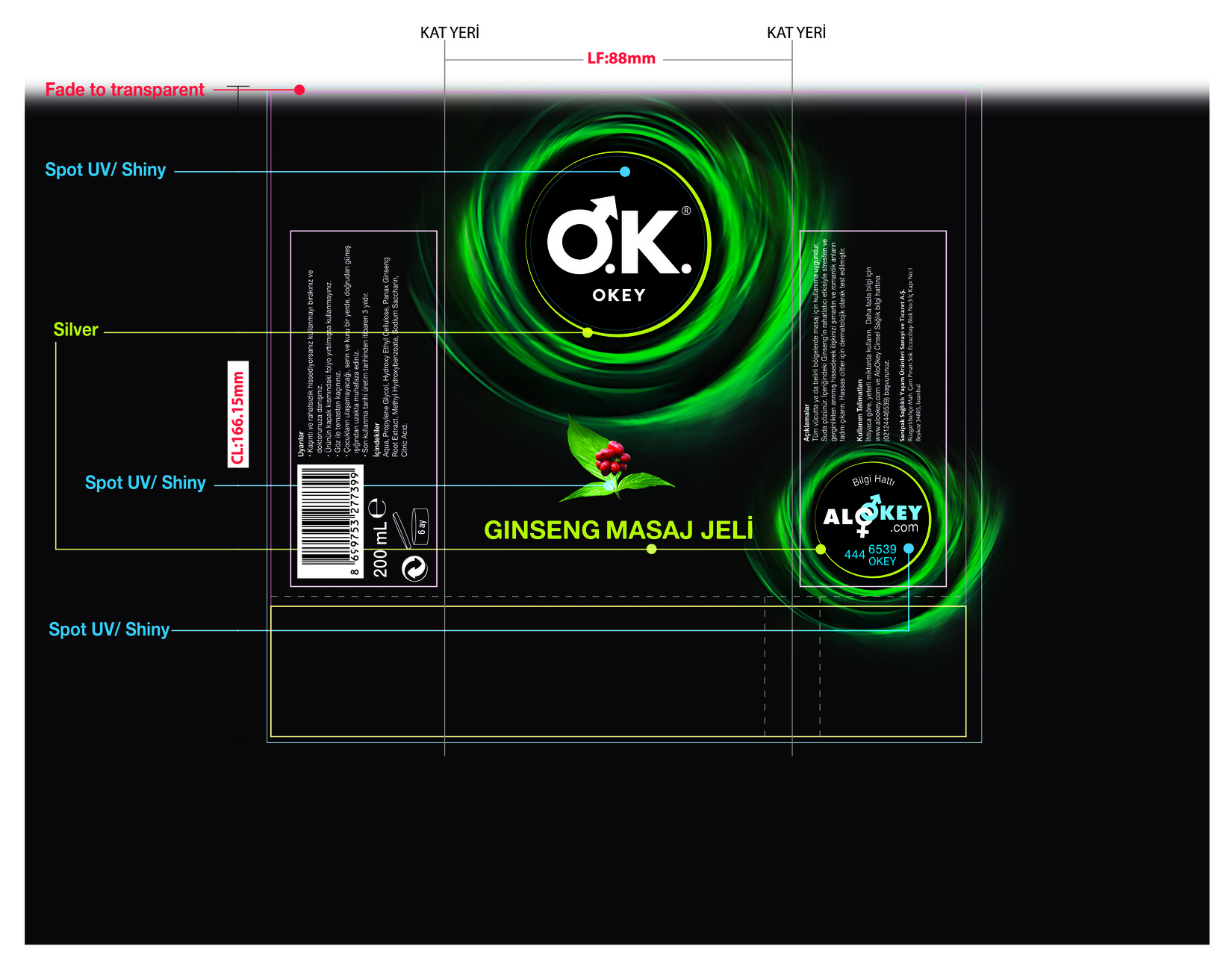The height and width of the screenshot is (964, 1232).
Task: Click the tube icon next to 6 ay jar
Action: click(402, 529)
